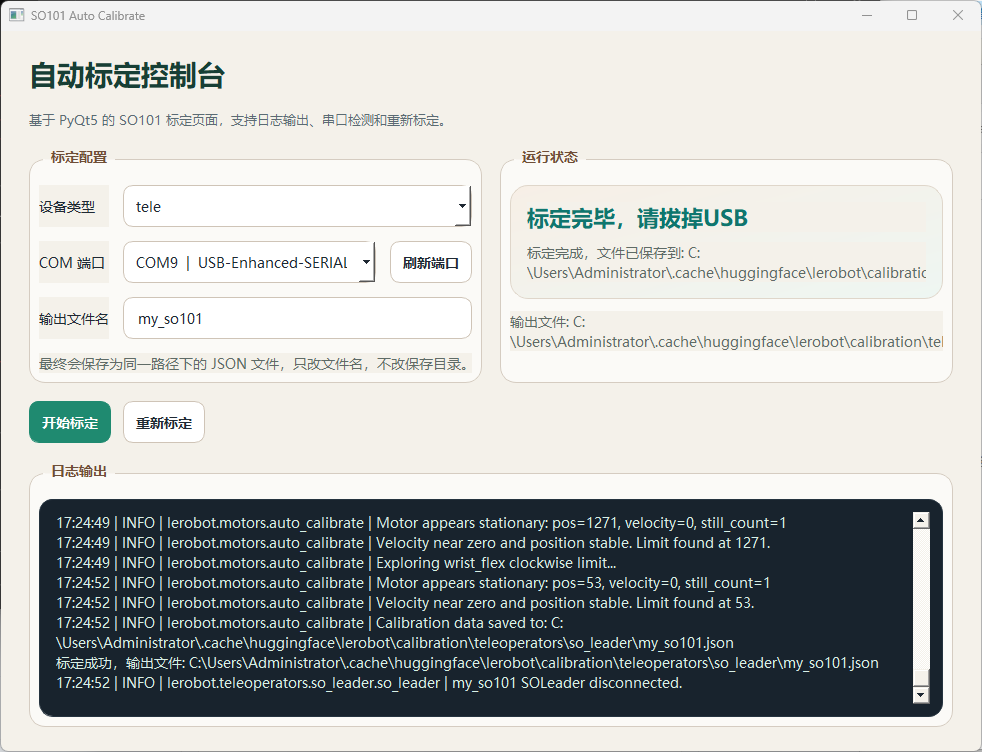Close the SO101 Auto Calibrate window
982x752 pixels.
(958, 15)
